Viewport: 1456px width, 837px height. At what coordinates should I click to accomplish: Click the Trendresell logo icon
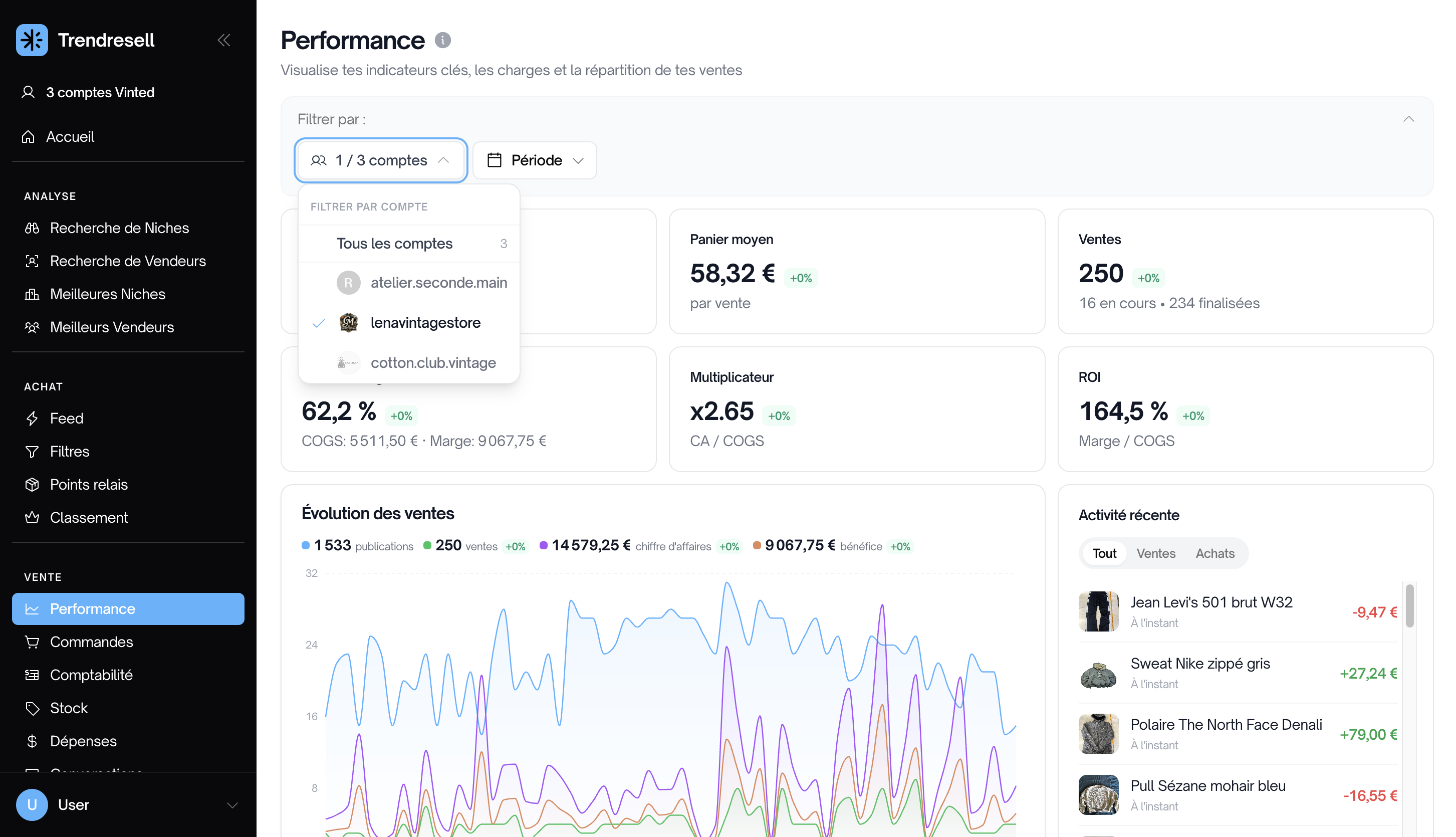click(x=32, y=40)
